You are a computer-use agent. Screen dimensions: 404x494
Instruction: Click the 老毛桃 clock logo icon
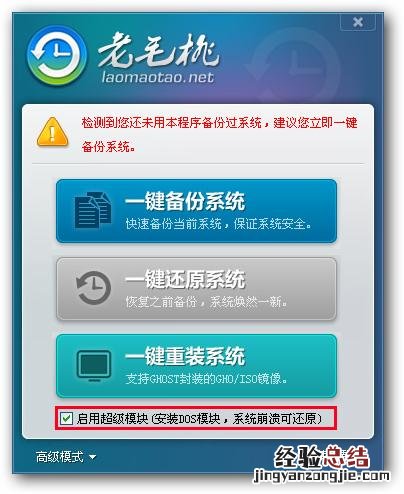coord(57,56)
